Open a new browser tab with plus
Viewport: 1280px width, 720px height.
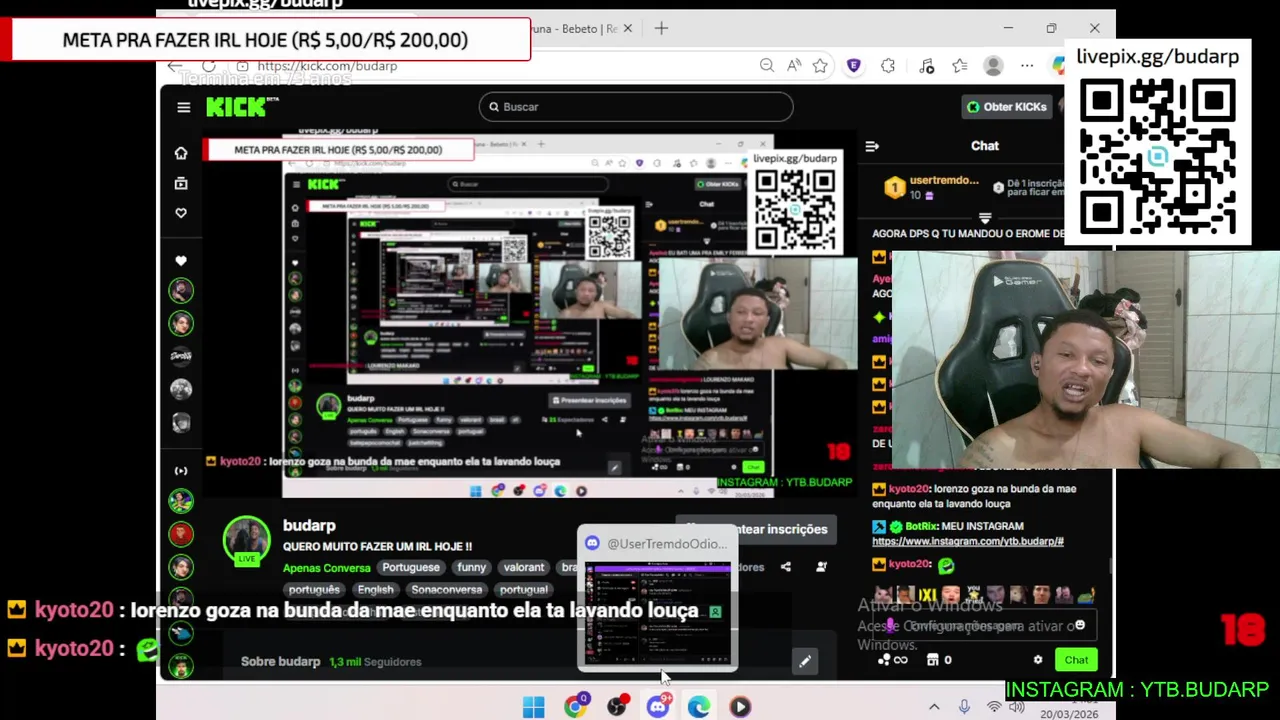tap(661, 28)
